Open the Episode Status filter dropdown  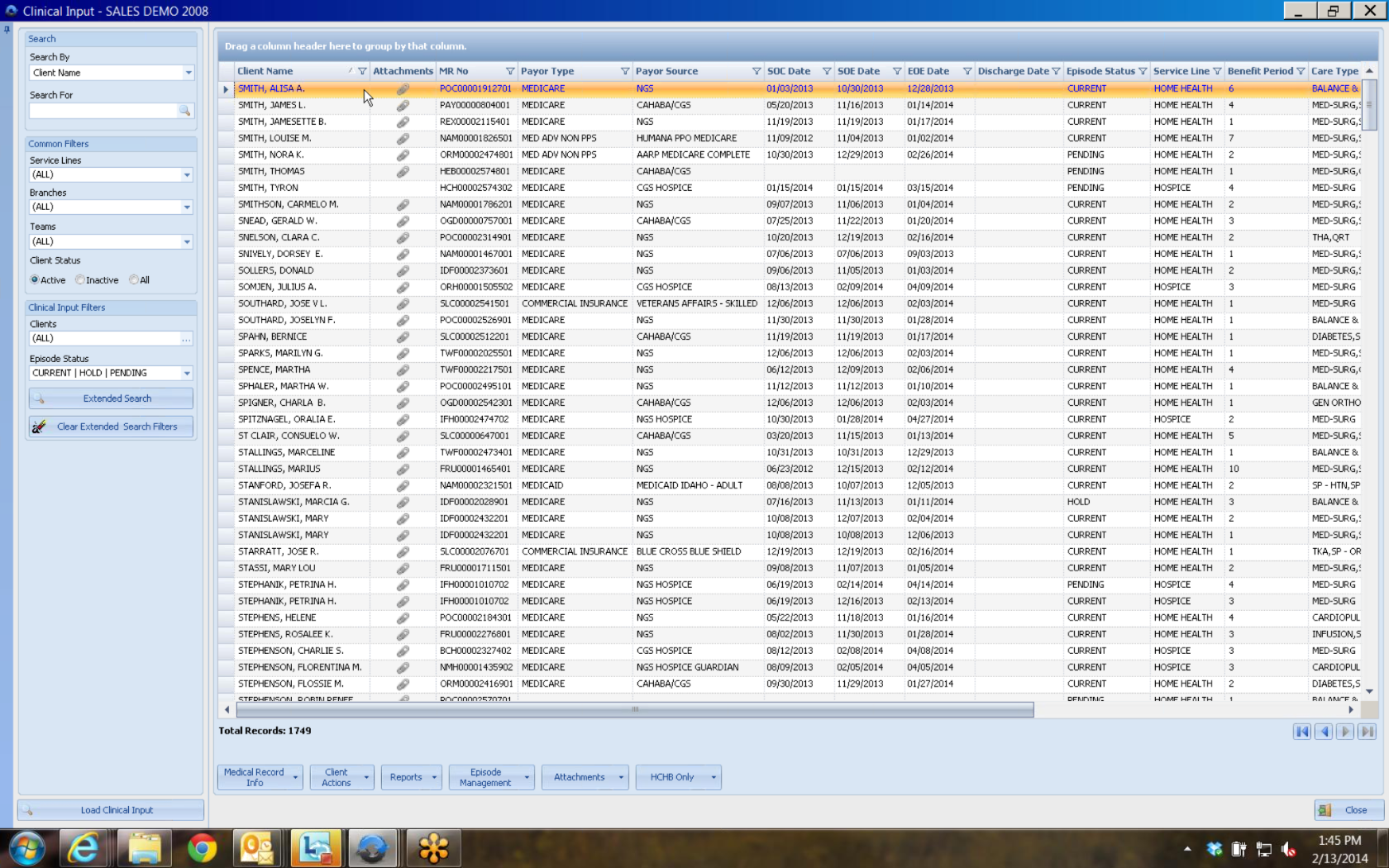click(187, 374)
